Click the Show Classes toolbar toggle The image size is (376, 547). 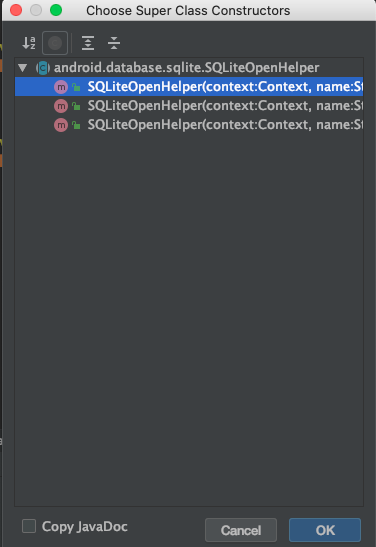55,43
